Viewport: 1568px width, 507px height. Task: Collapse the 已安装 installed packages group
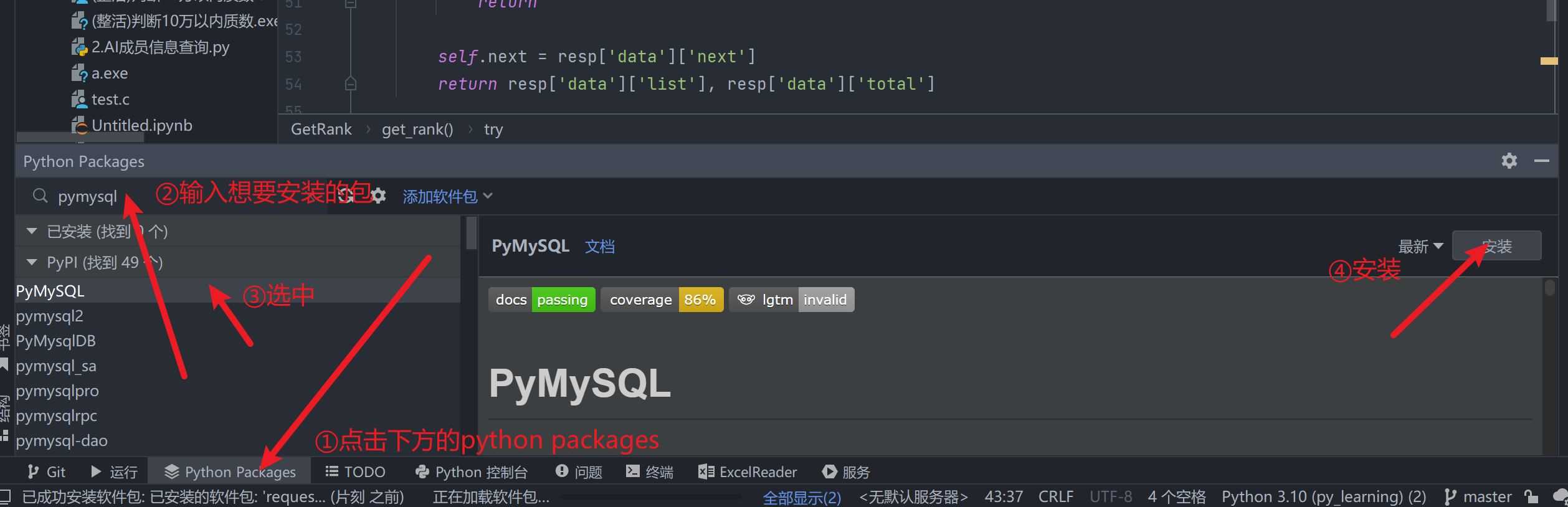32,231
